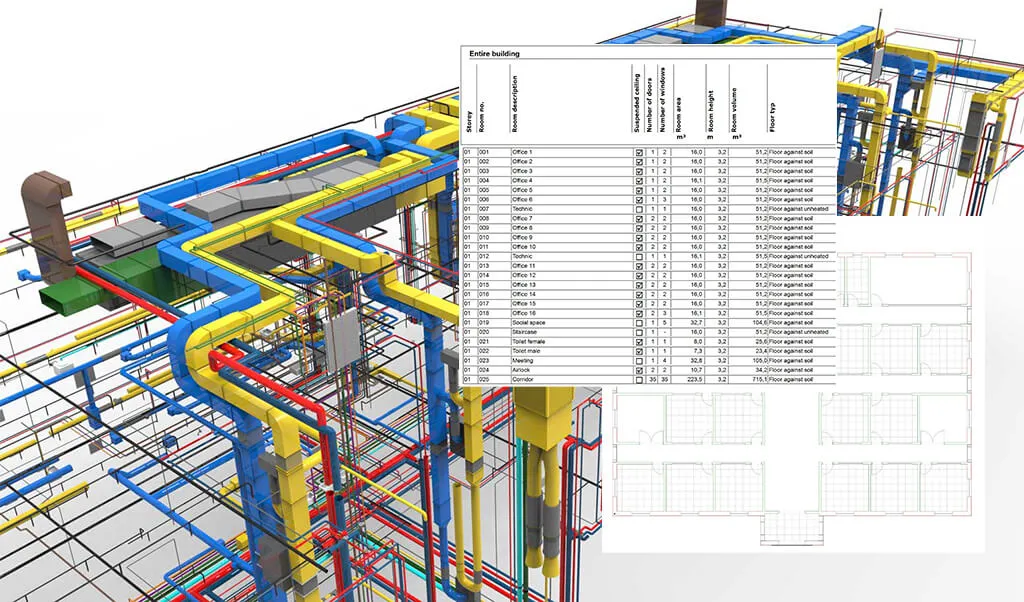Click the '32,7' room area value
This screenshot has width=1024, height=602.
[696, 323]
